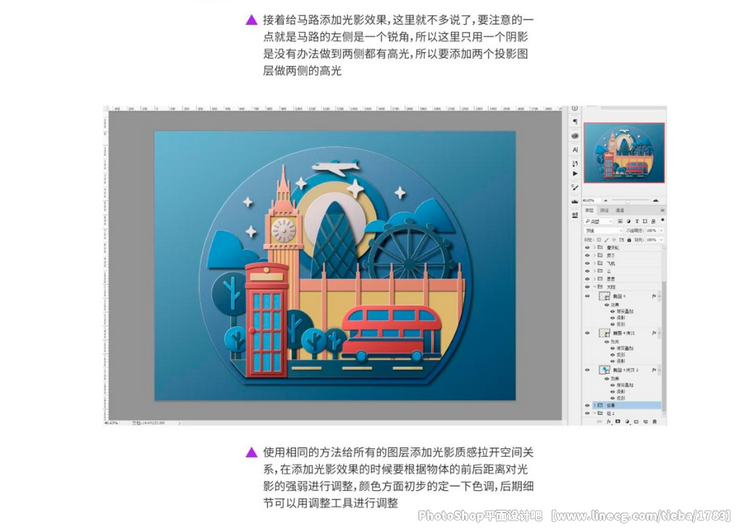Hide the 飞机 group layer eye
This screenshot has width=750, height=530.
point(587,263)
